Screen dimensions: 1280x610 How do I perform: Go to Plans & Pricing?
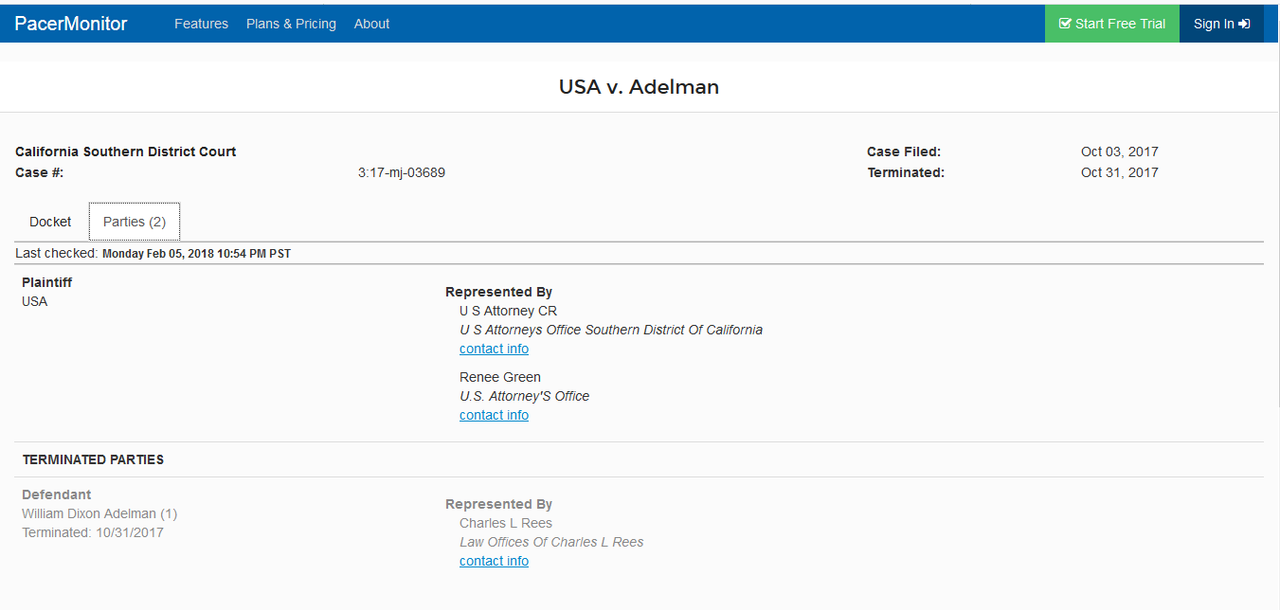pyautogui.click(x=291, y=23)
